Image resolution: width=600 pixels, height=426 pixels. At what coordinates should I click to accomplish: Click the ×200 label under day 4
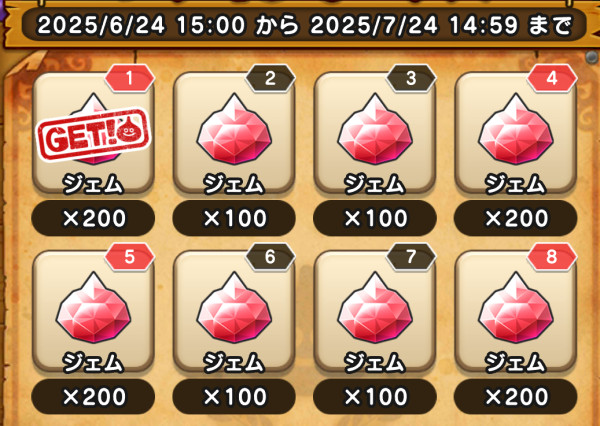pyautogui.click(x=516, y=218)
